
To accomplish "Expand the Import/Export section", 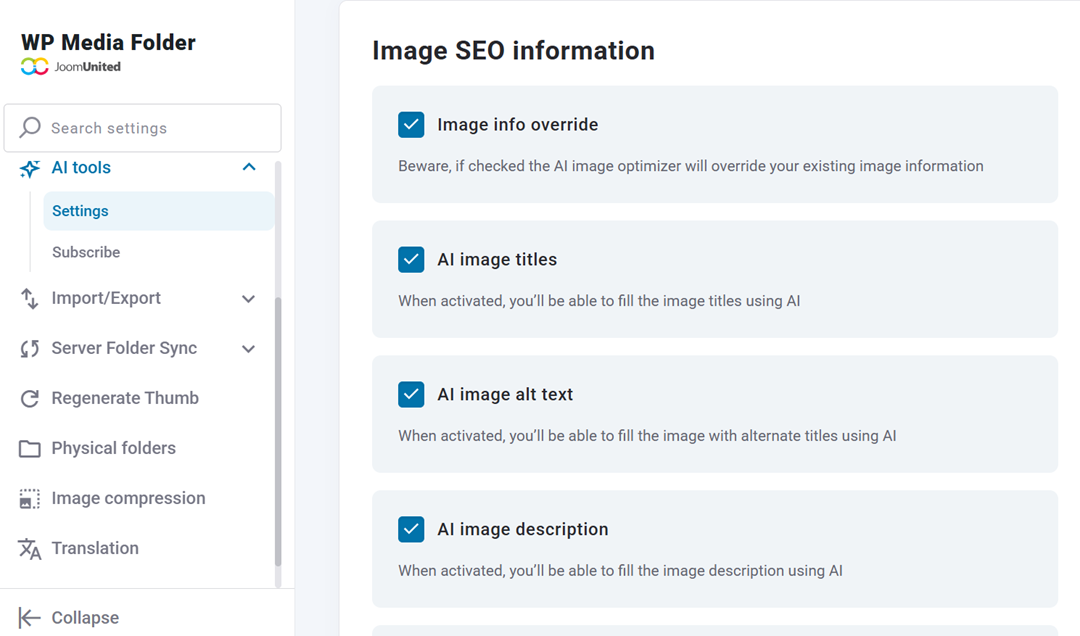I will (x=249, y=298).
